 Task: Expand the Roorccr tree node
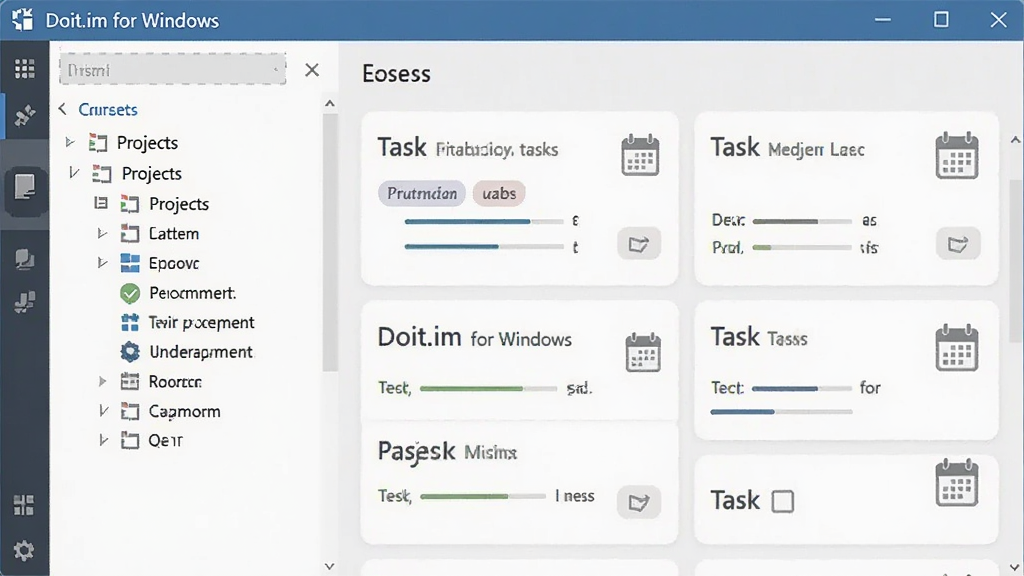[102, 381]
